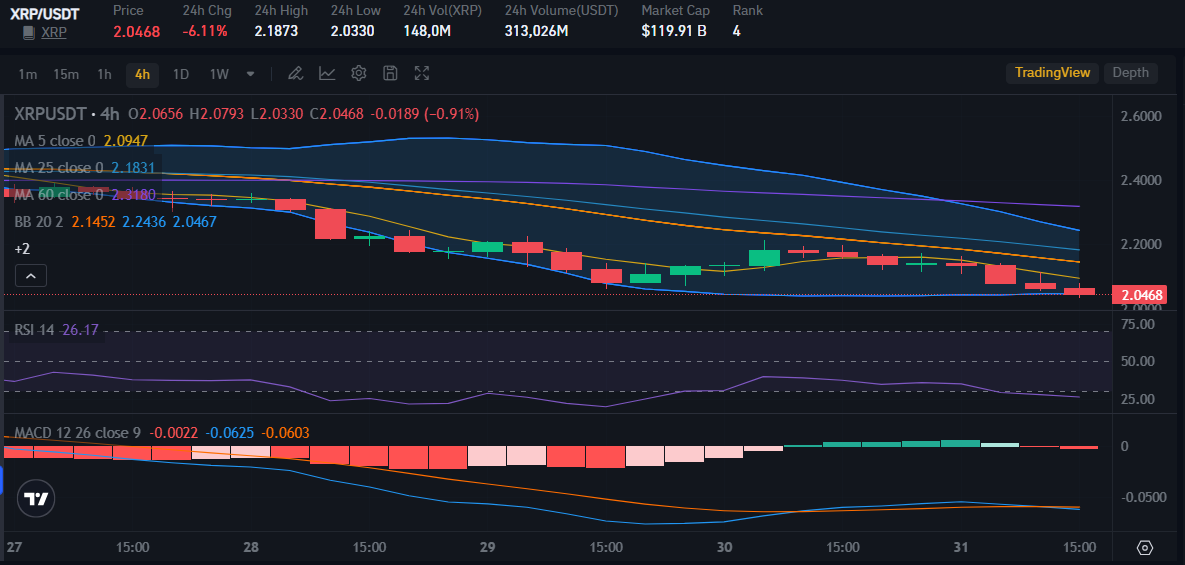Select the 1m timeframe
This screenshot has height=565, width=1185.
(28, 73)
